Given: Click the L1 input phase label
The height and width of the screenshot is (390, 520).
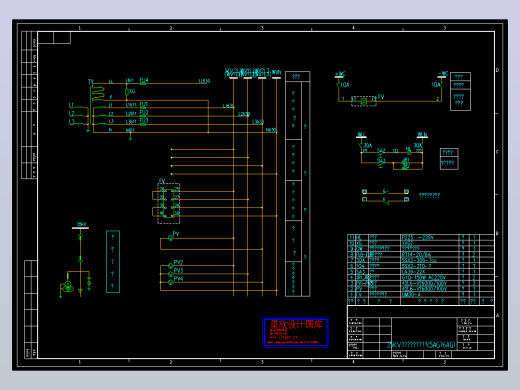Looking at the screenshot, I should (71, 105).
